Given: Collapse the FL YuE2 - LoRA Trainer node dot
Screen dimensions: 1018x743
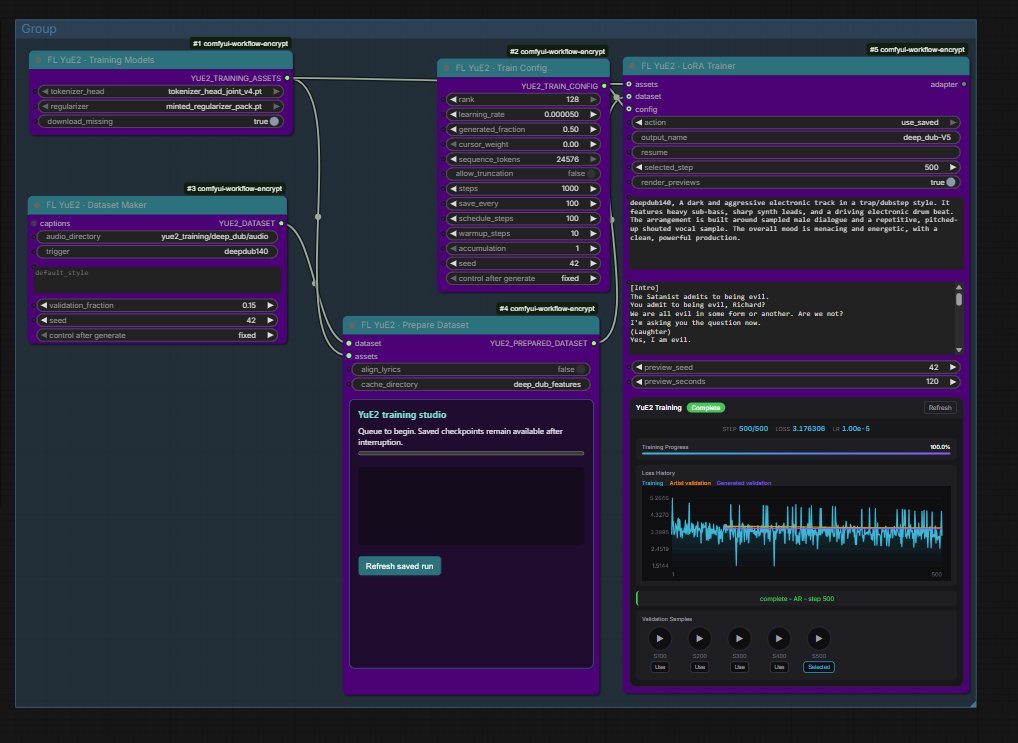Looking at the screenshot, I should pos(632,66).
